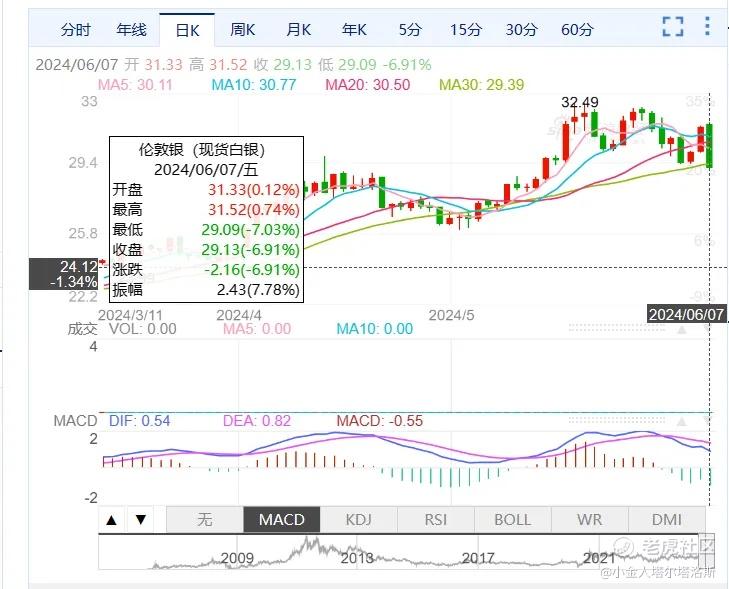Viewport: 729px width, 589px height.
Task: Choose the 无 indicator option
Action: click(205, 519)
